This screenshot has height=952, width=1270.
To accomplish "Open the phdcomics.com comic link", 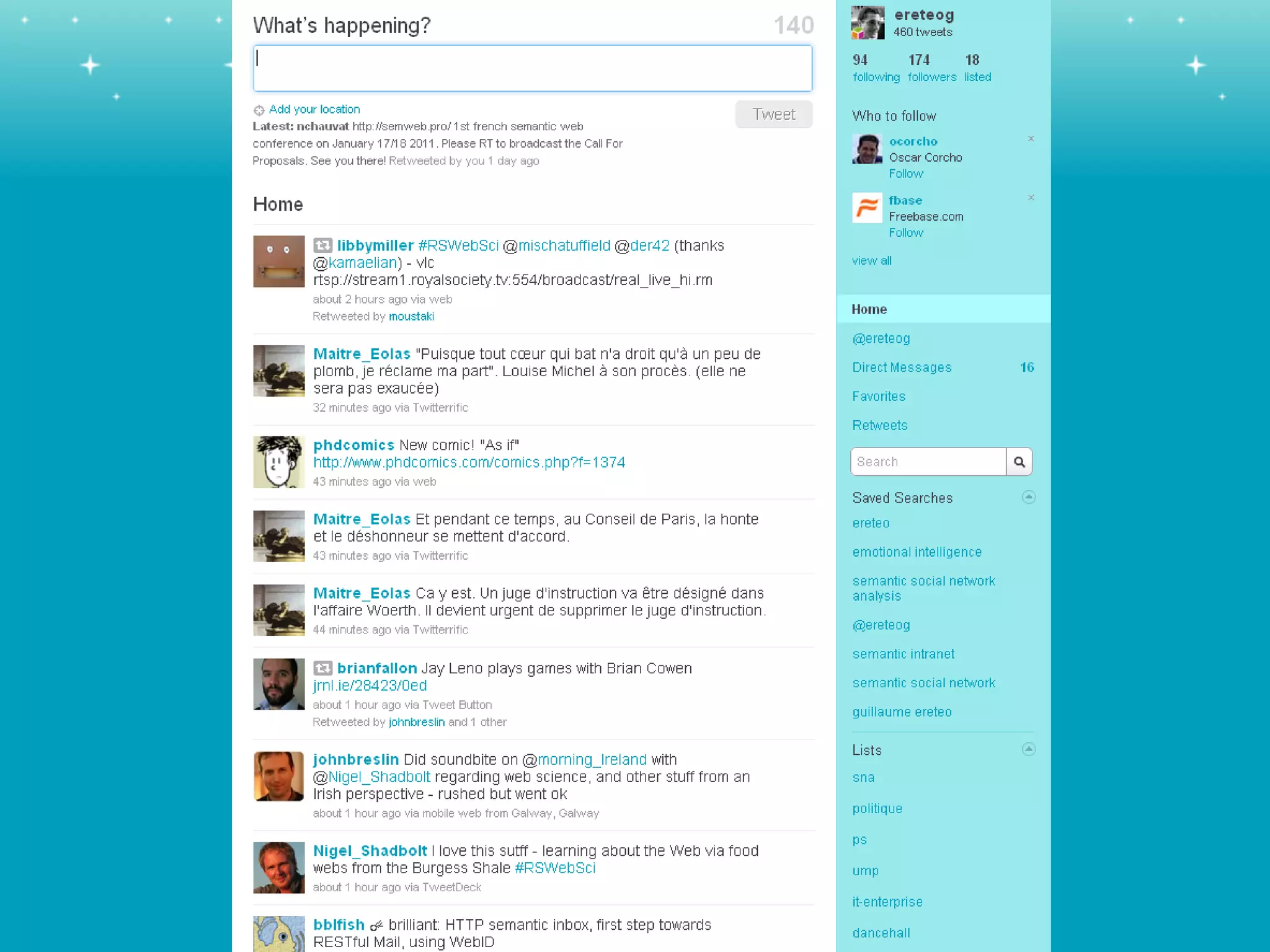I will (469, 462).
